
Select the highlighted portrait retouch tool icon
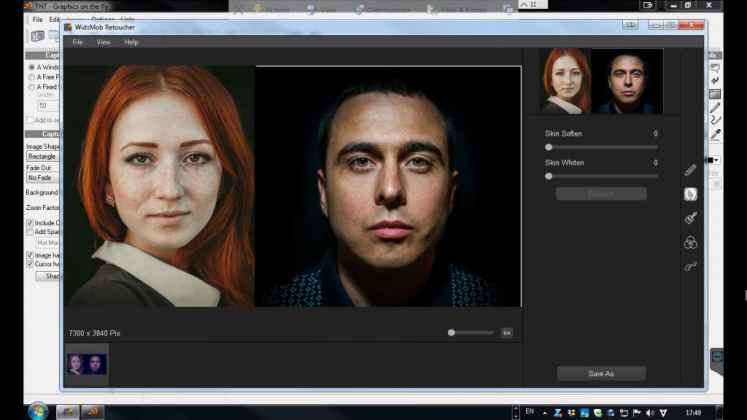click(690, 194)
